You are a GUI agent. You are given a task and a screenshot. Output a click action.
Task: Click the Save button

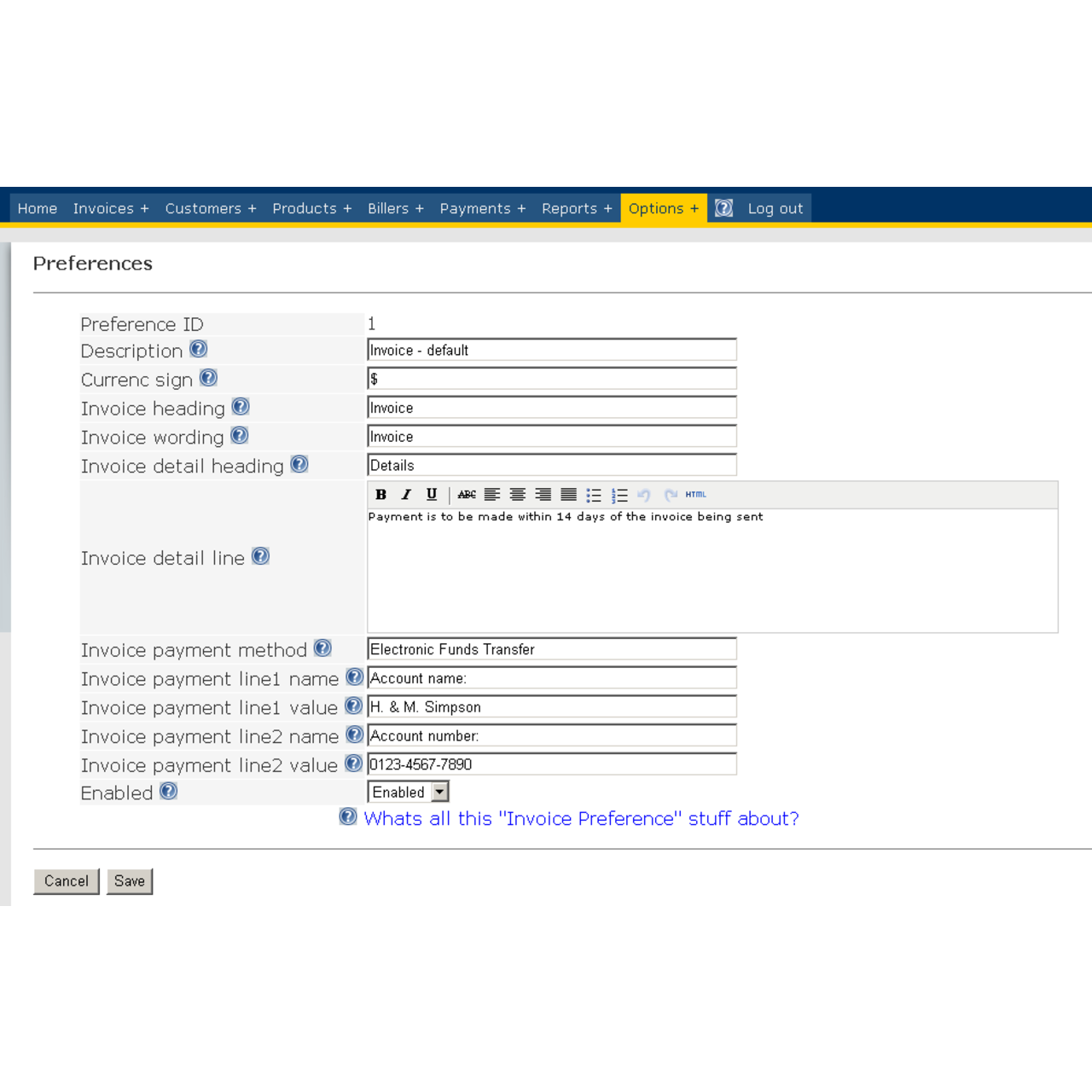coord(130,881)
